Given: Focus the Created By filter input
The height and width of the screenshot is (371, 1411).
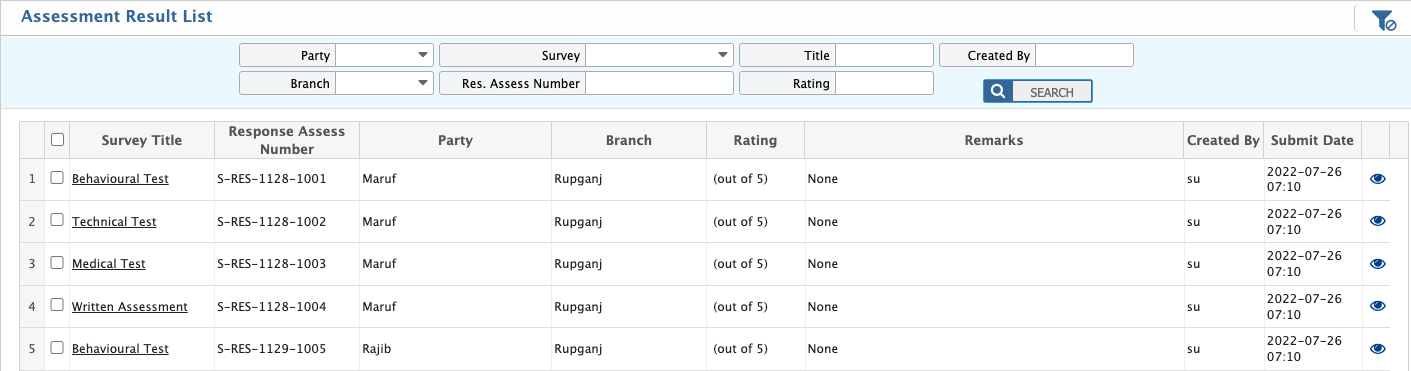Looking at the screenshot, I should (x=1084, y=55).
